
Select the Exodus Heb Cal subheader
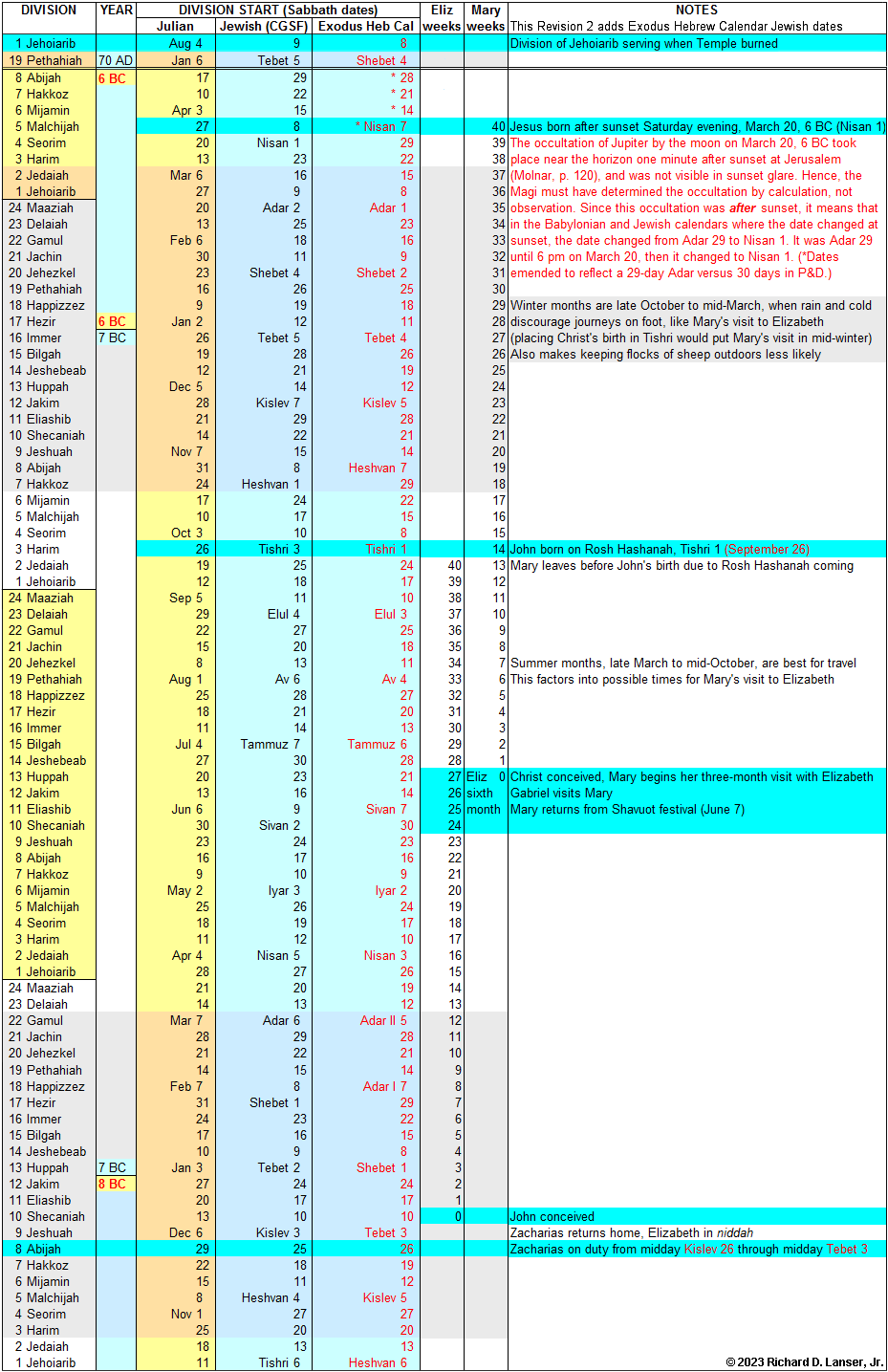[366, 26]
